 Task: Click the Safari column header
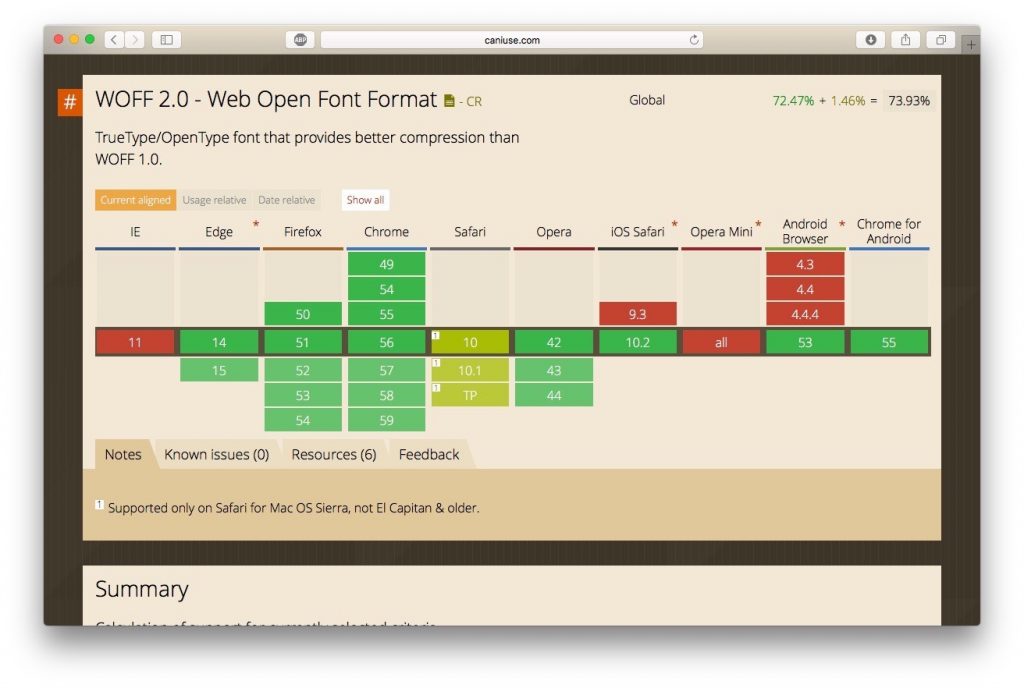(470, 232)
